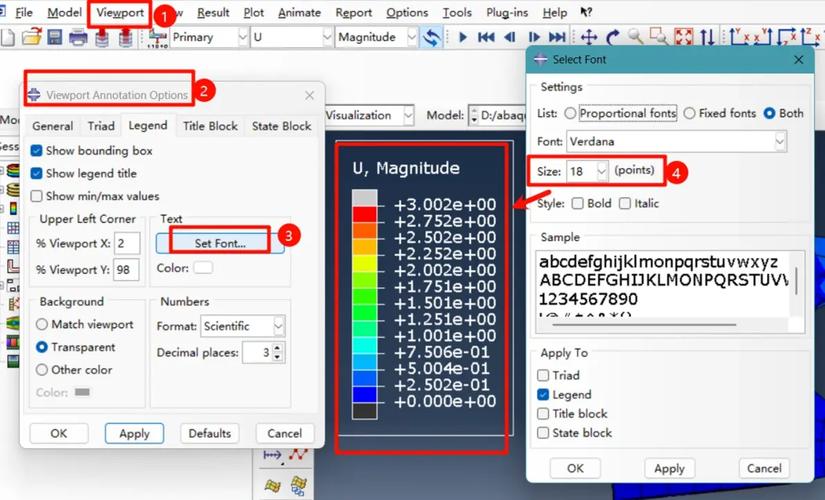The height and width of the screenshot is (500, 825).
Task: Expand the font Size dropdown
Action: point(601,172)
